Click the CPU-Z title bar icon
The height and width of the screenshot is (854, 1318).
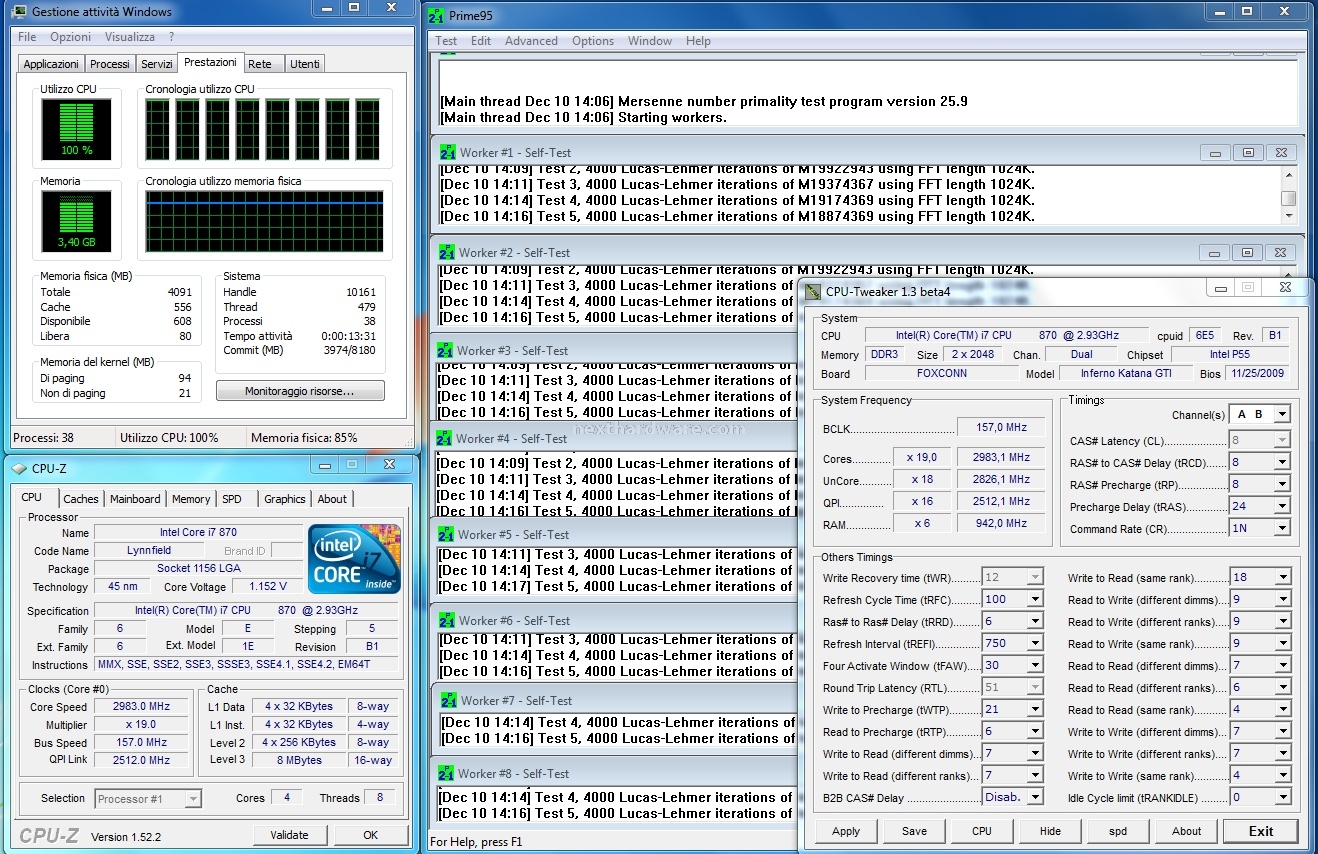click(x=19, y=467)
